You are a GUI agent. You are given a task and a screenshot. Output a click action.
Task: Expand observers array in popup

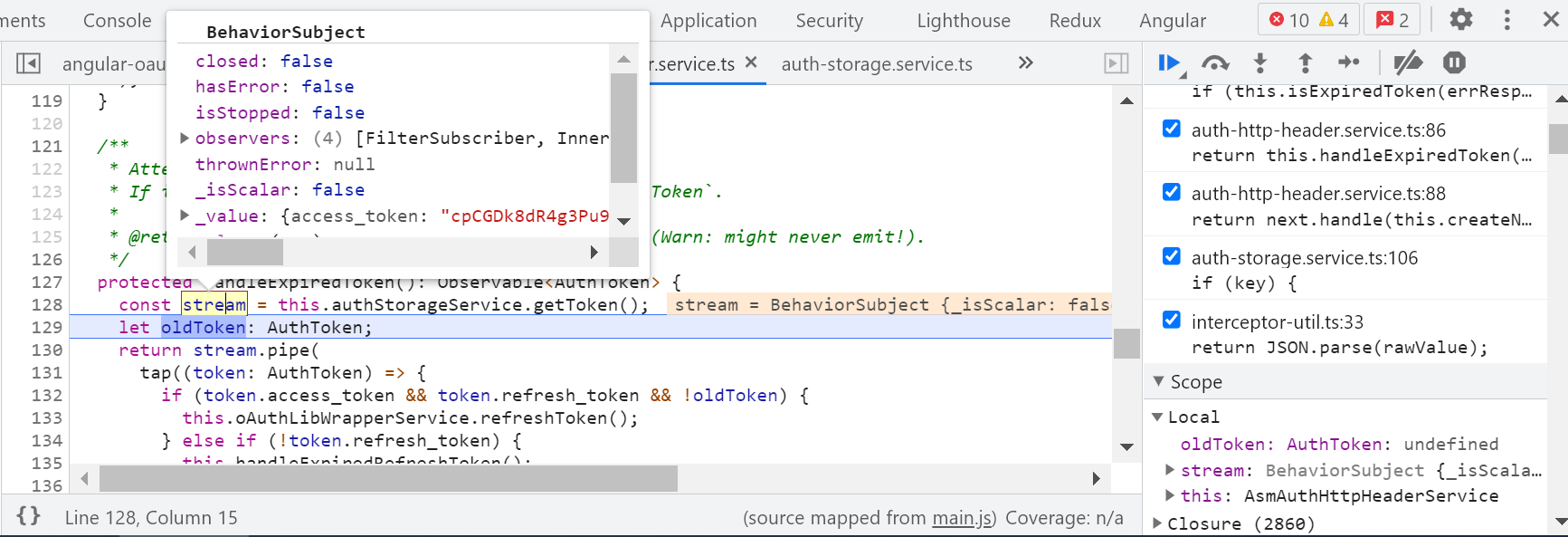pyautogui.click(x=185, y=138)
